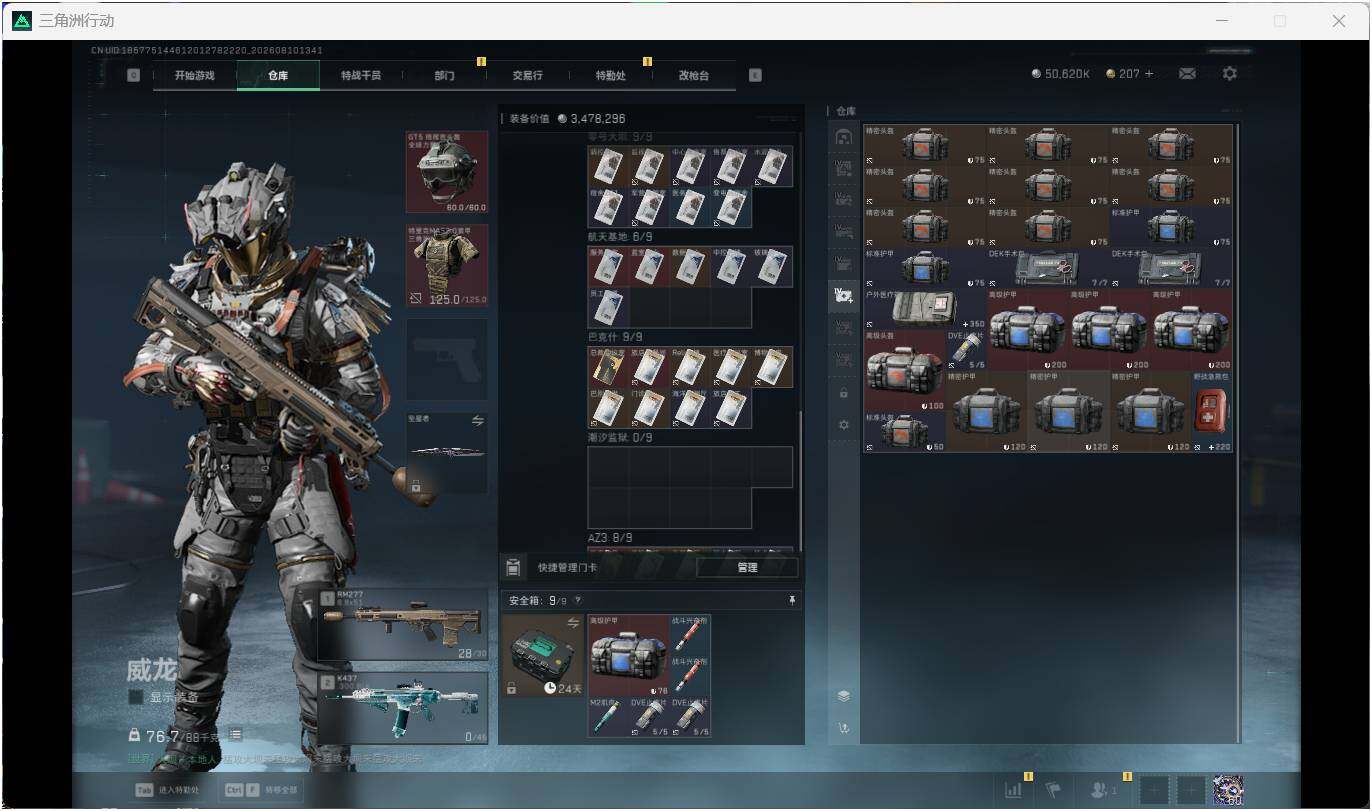Select the 特里克 MAS2.0 body armor slot
Screen dimensions: 1372x811
coord(447,265)
